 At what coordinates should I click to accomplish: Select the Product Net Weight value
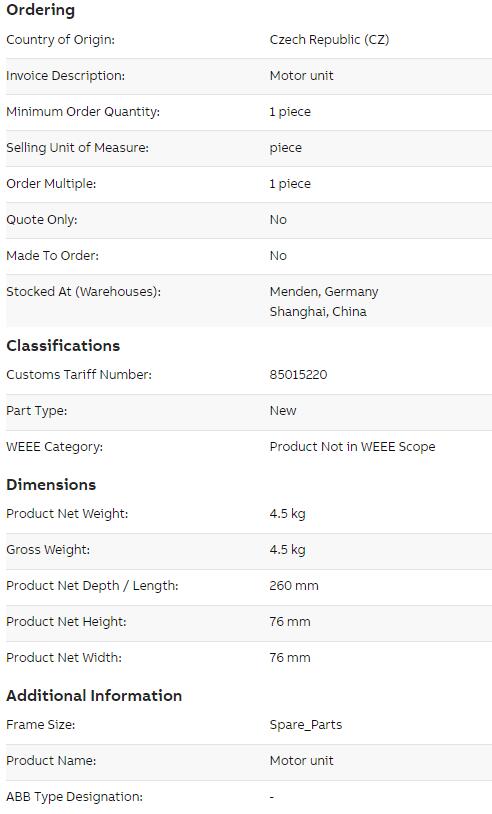point(288,514)
